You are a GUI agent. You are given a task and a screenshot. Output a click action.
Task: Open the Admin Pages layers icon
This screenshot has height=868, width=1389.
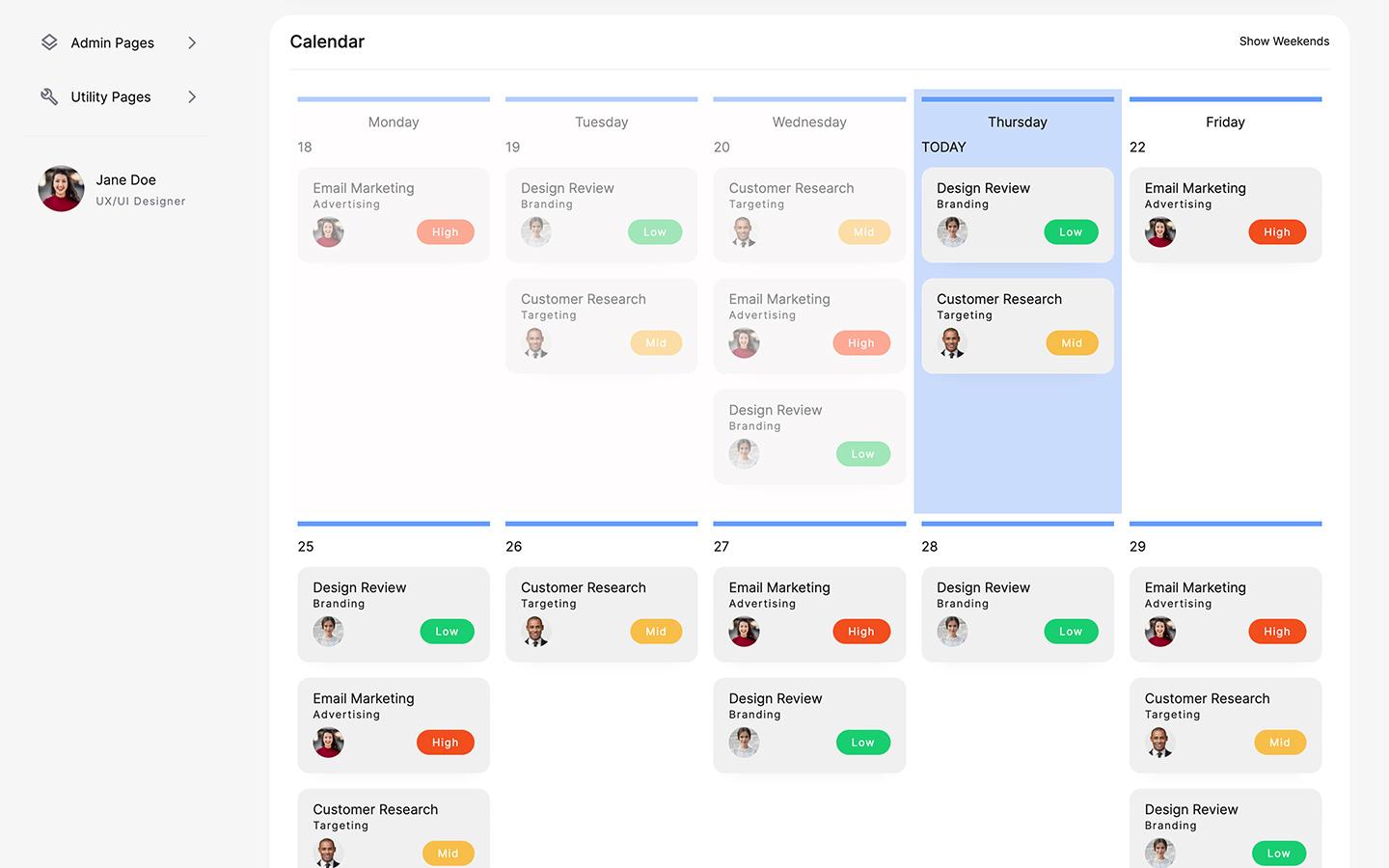[48, 42]
